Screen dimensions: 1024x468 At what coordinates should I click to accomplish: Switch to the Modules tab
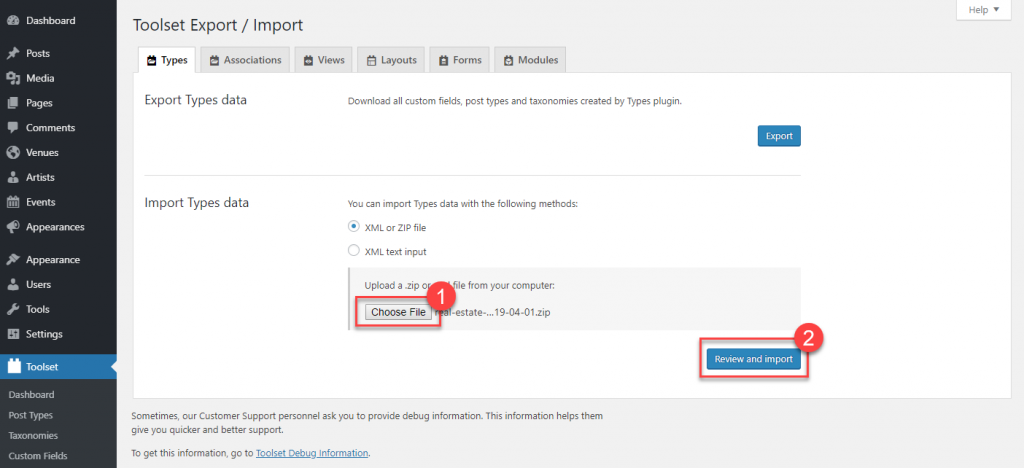click(530, 59)
